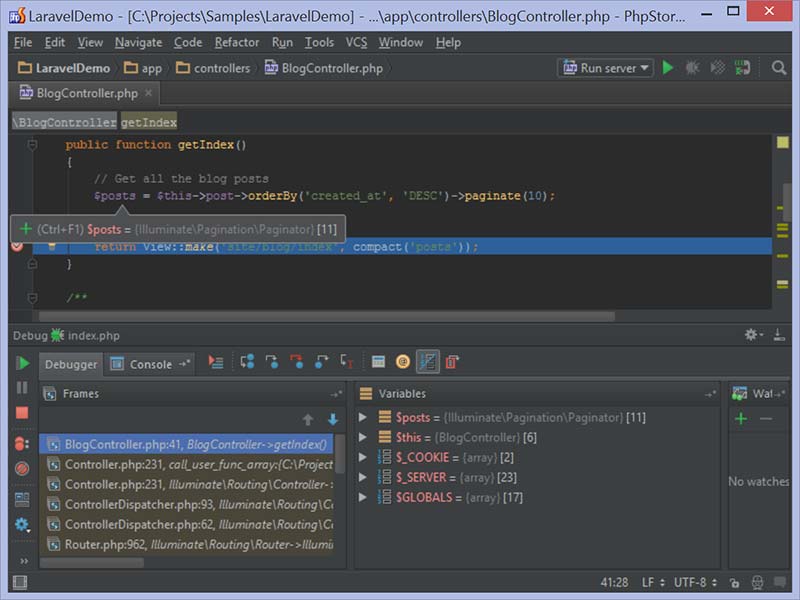This screenshot has width=800, height=600.
Task: Pause the program in Debug panel
Action: click(22, 388)
